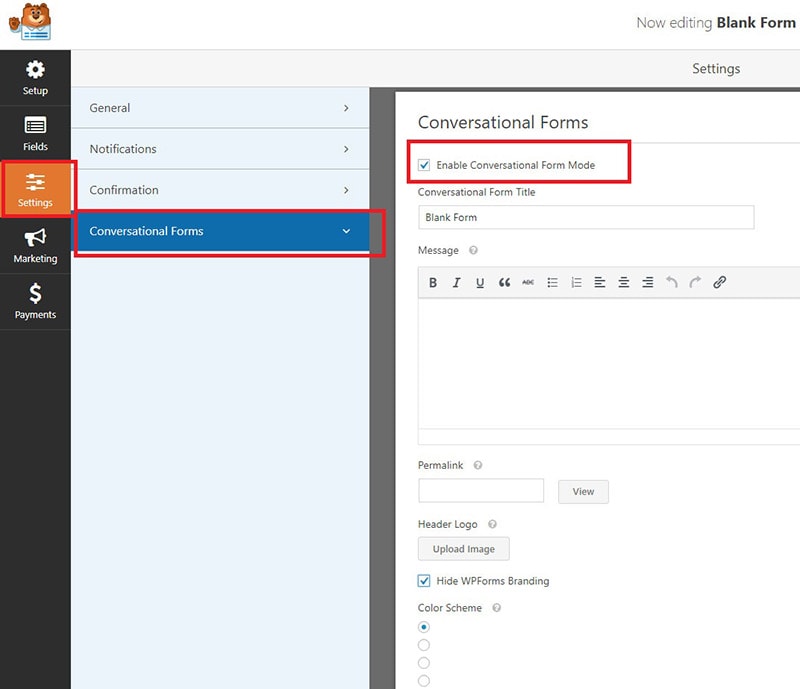Insert a numbered list

(576, 282)
